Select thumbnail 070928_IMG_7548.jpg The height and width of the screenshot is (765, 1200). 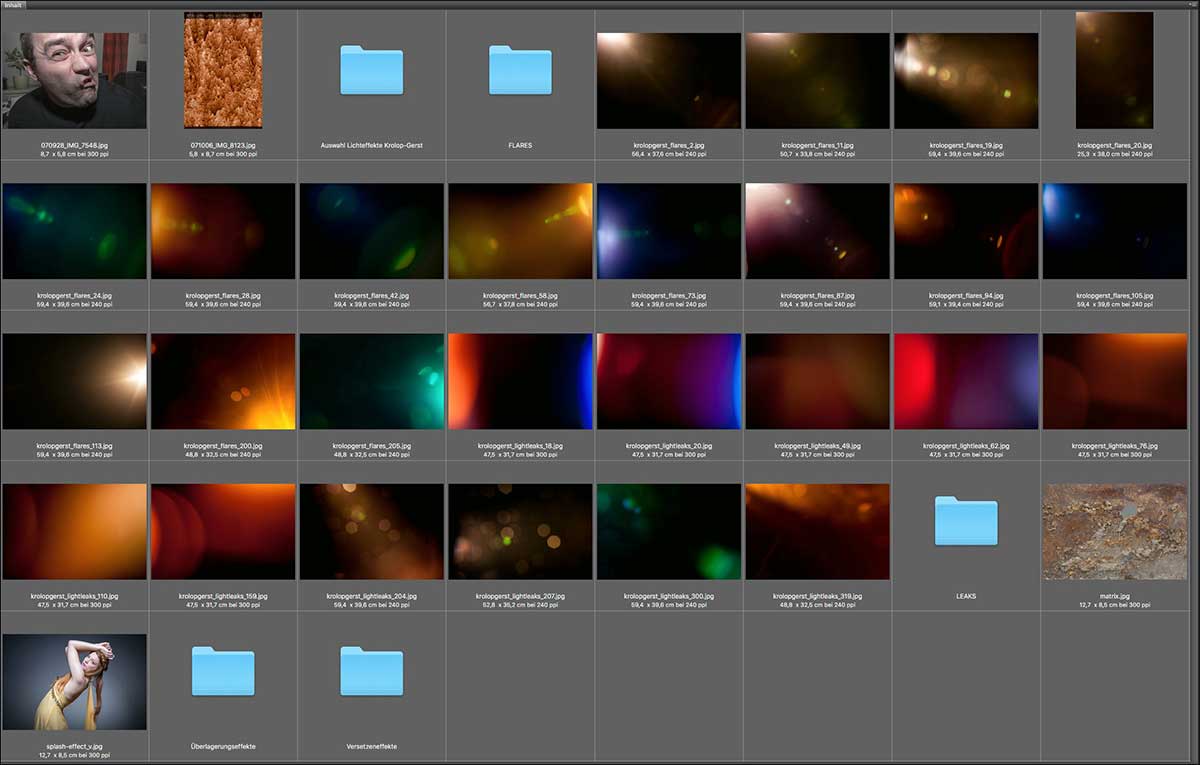[x=74, y=80]
